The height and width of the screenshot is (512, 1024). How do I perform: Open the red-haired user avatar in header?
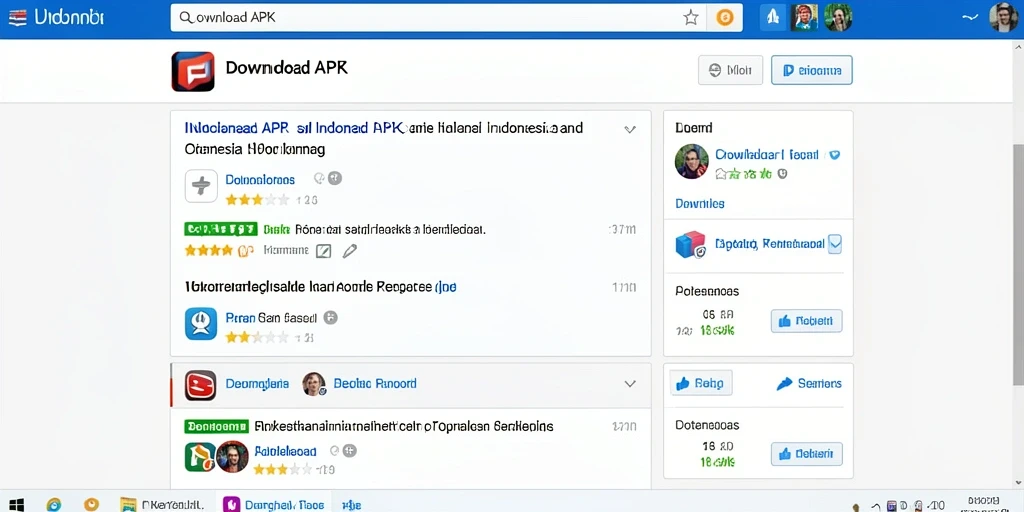pyautogui.click(x=804, y=18)
